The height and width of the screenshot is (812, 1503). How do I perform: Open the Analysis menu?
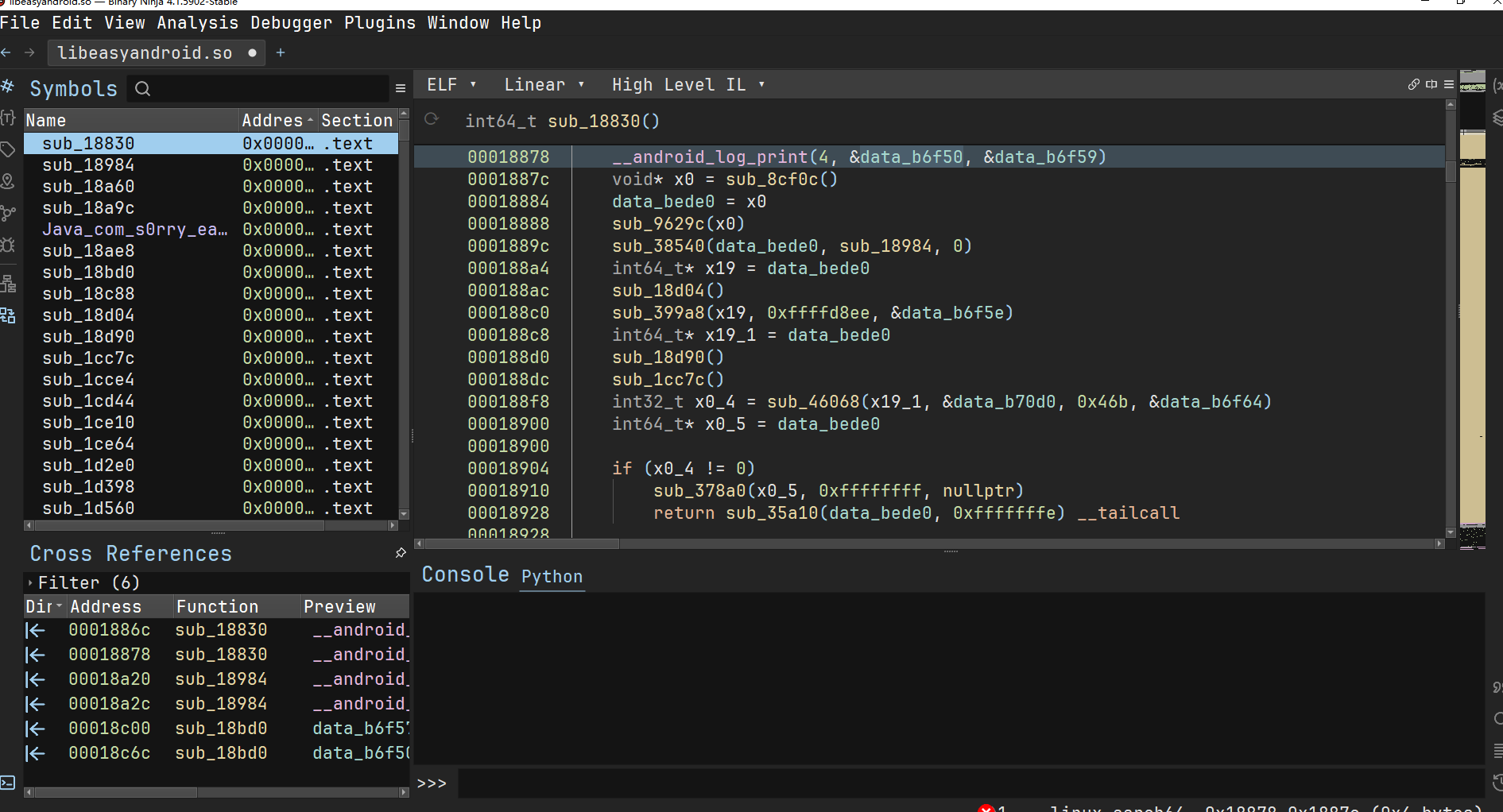coord(198,23)
